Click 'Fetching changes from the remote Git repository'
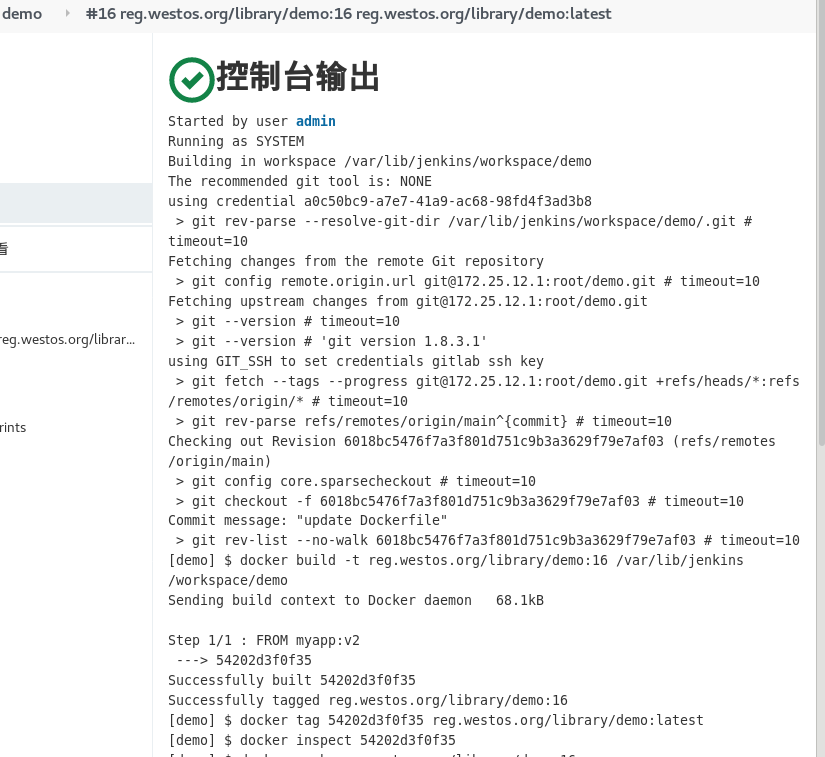825x757 pixels. point(356,261)
